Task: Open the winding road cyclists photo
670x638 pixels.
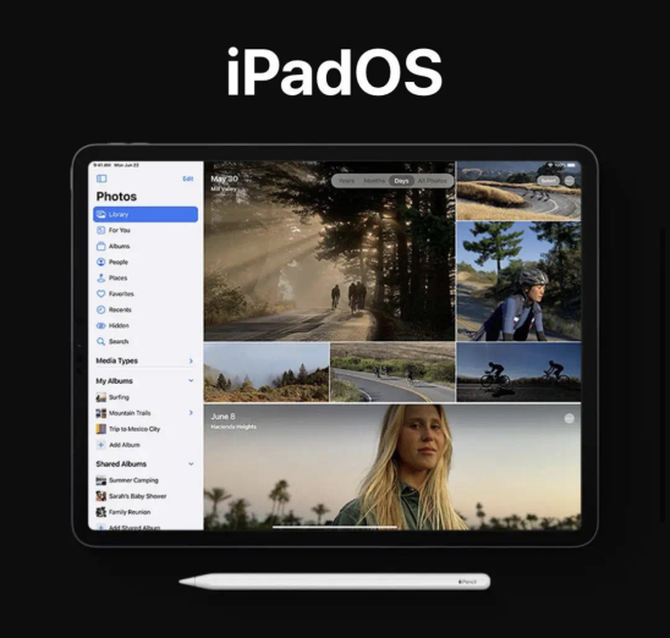Action: 519,191
